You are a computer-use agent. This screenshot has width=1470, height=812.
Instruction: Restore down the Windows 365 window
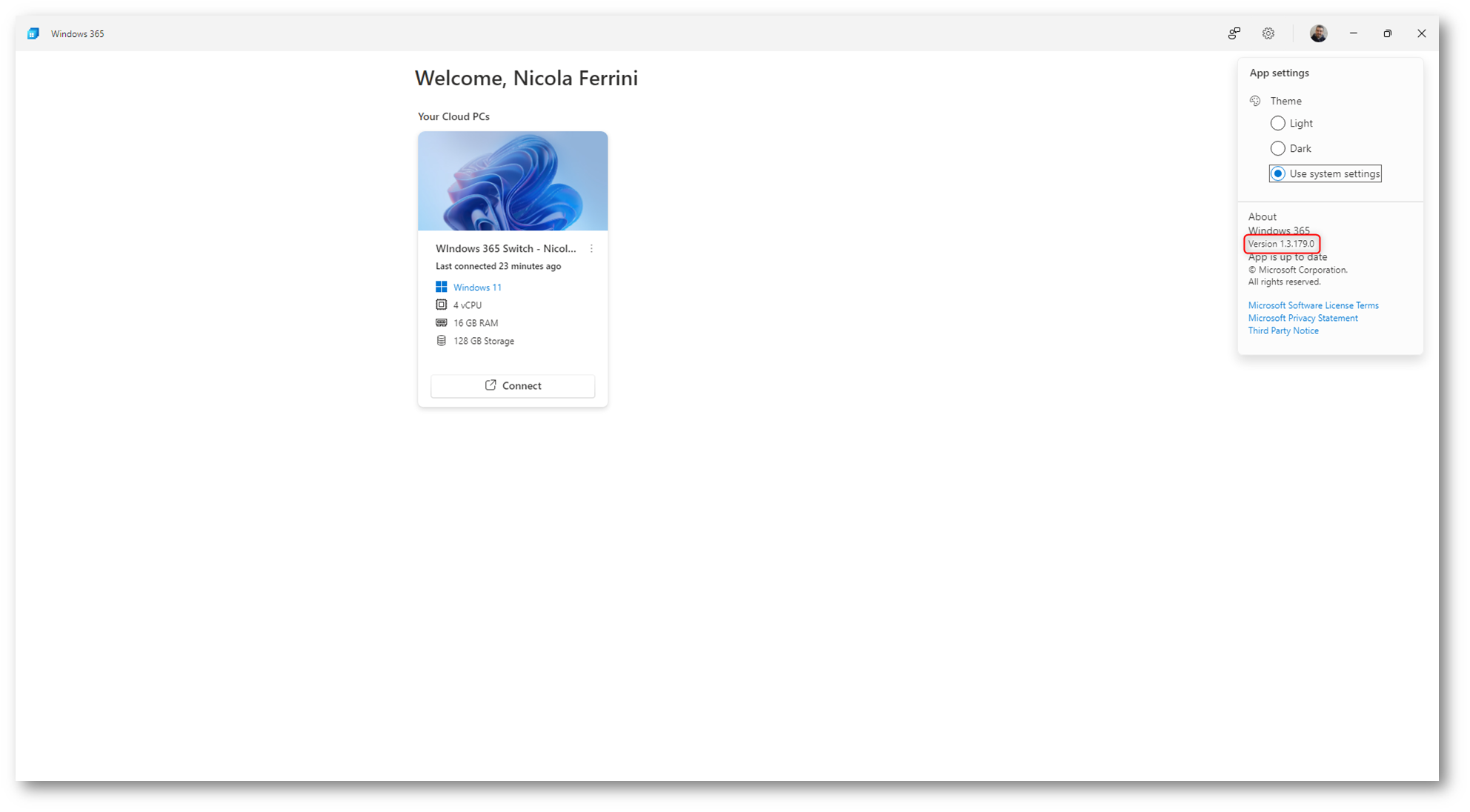pyautogui.click(x=1387, y=33)
